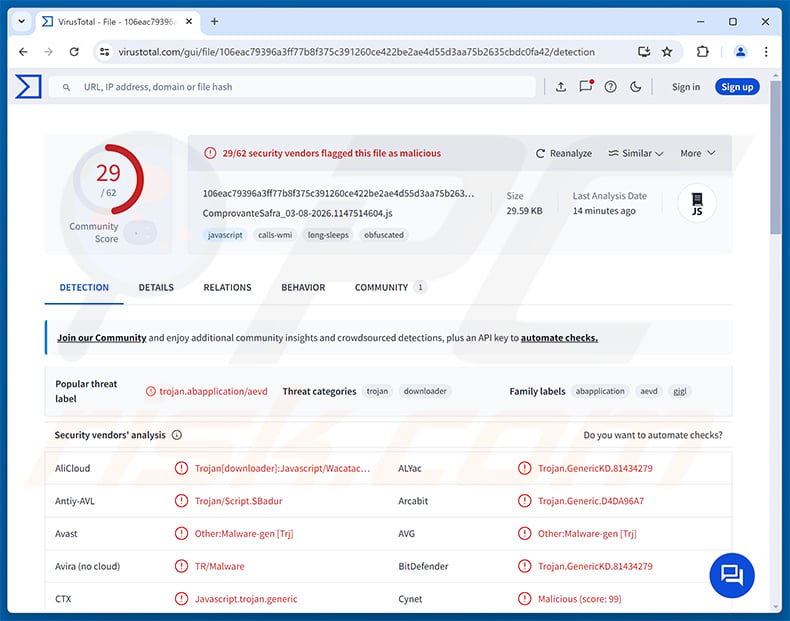Click the ALYac detection alert icon

[x=524, y=468]
